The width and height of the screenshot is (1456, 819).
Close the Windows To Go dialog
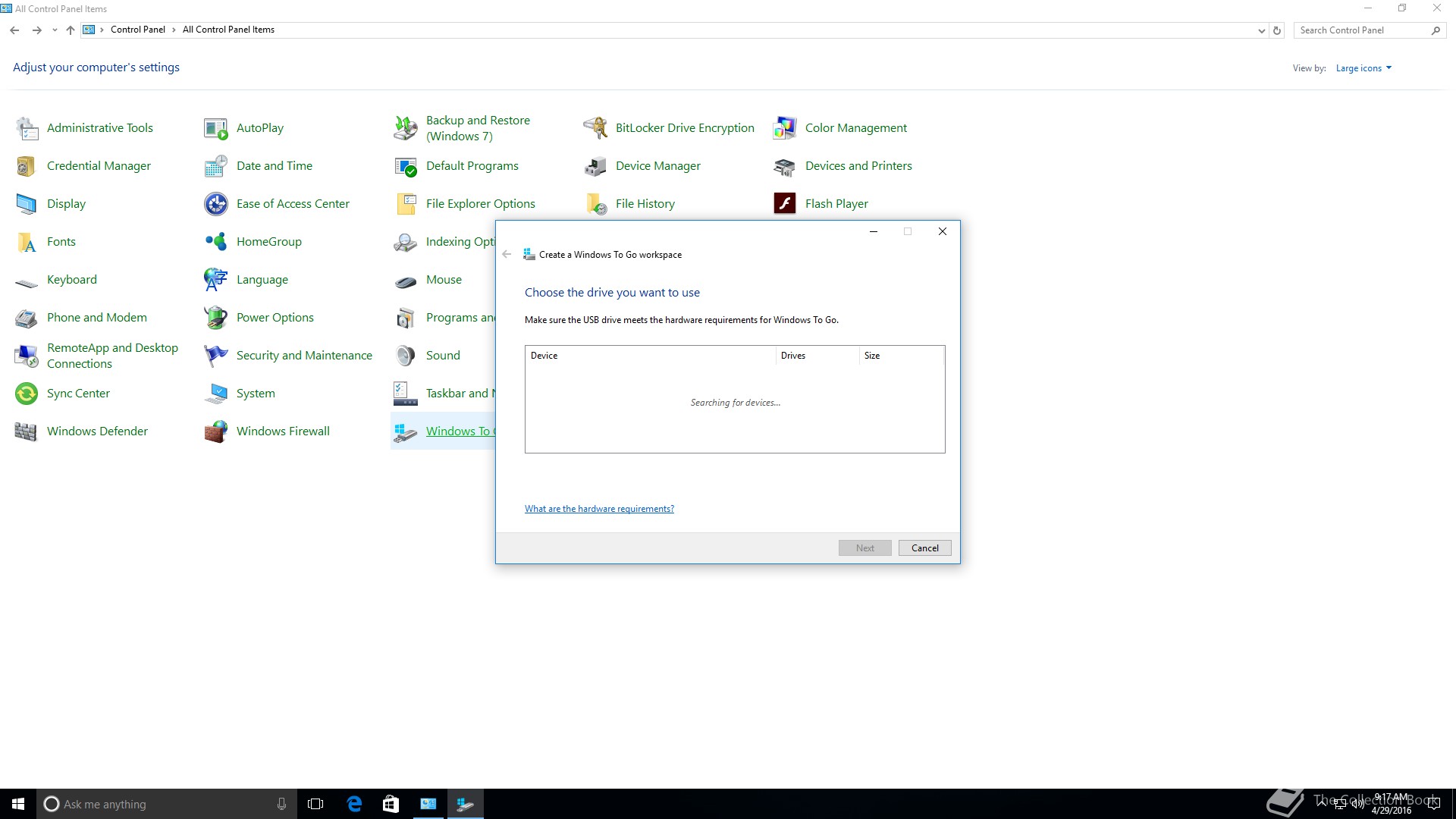(942, 231)
